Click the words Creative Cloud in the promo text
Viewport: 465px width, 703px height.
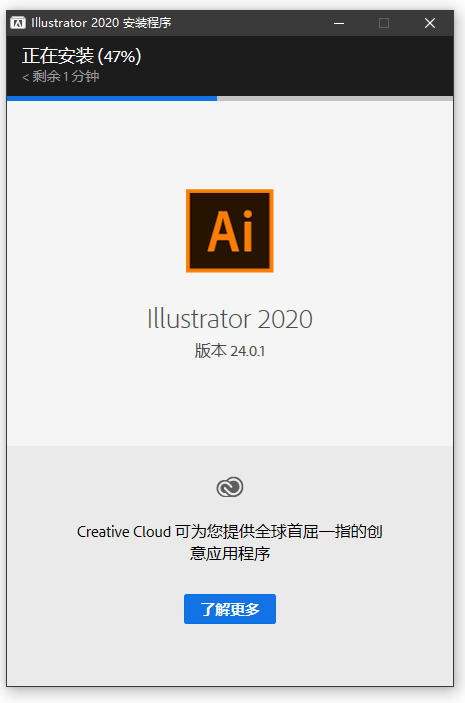(x=124, y=532)
